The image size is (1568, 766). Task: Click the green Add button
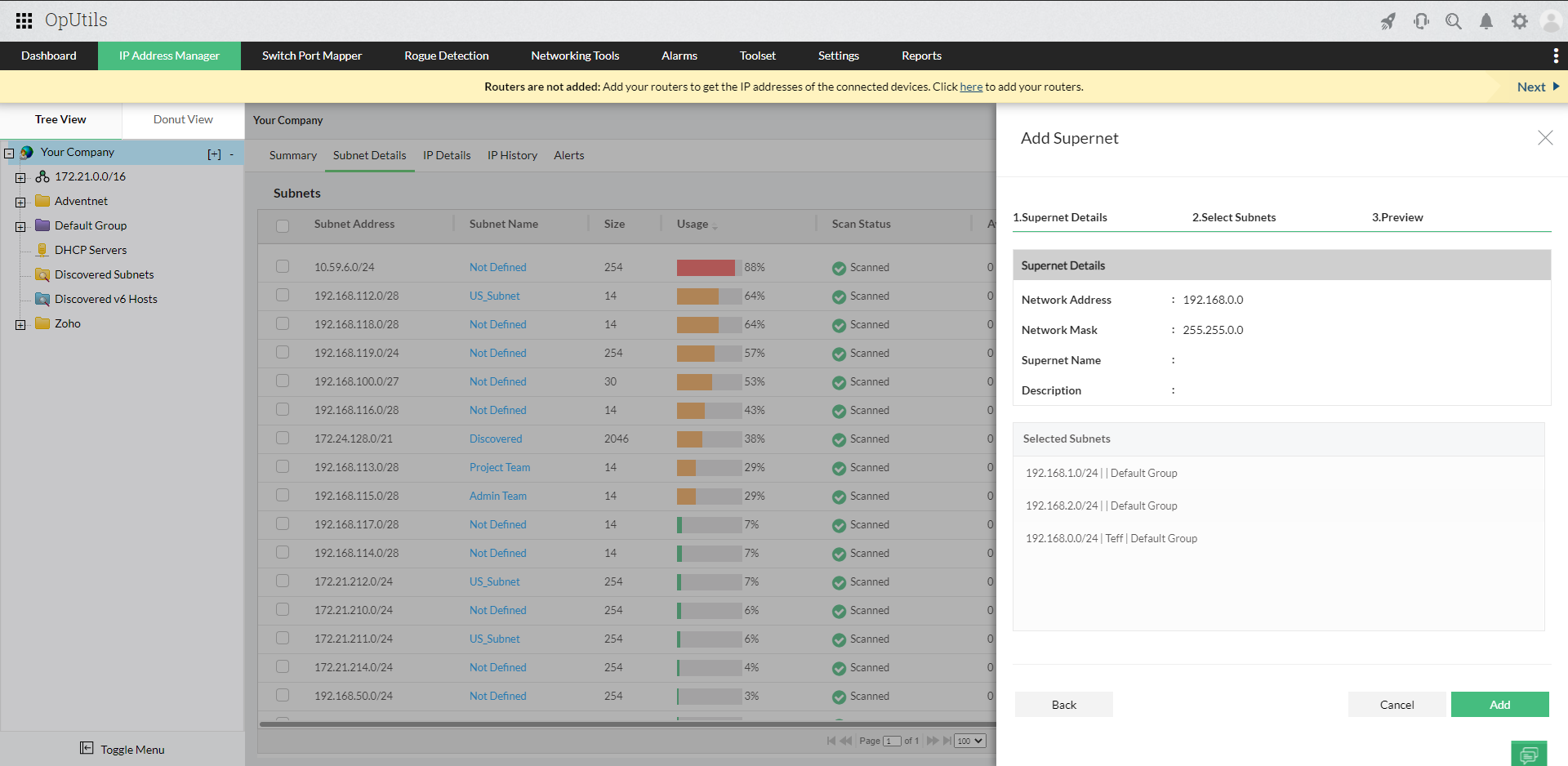1499,704
